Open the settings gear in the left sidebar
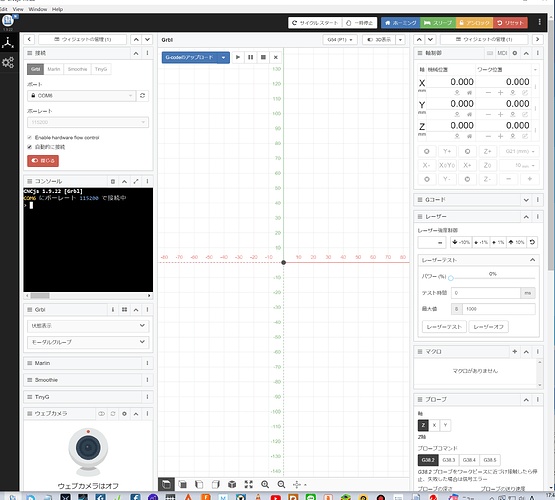This screenshot has height=500, width=555. pyautogui.click(x=8, y=63)
